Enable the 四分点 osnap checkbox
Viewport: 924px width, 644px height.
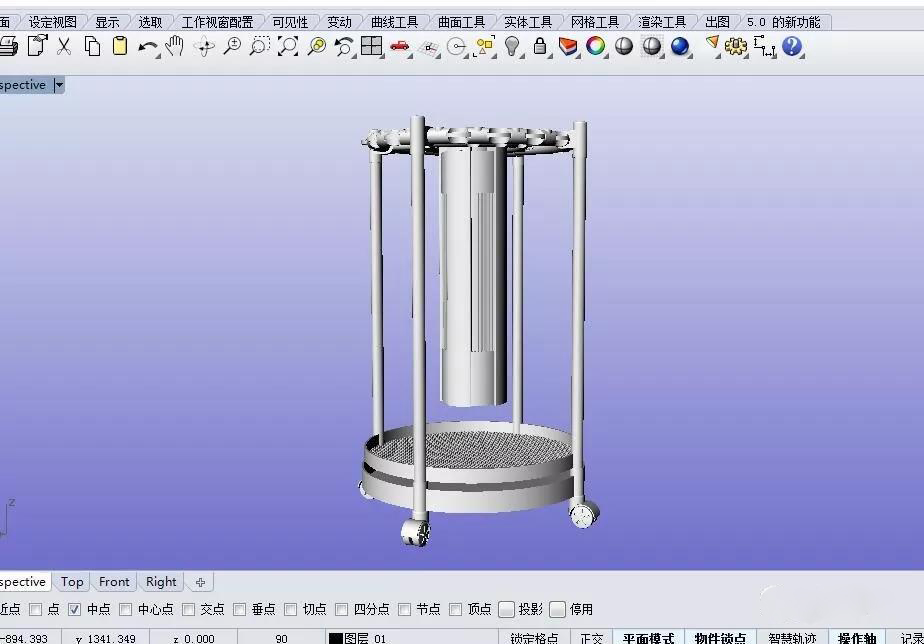342,609
